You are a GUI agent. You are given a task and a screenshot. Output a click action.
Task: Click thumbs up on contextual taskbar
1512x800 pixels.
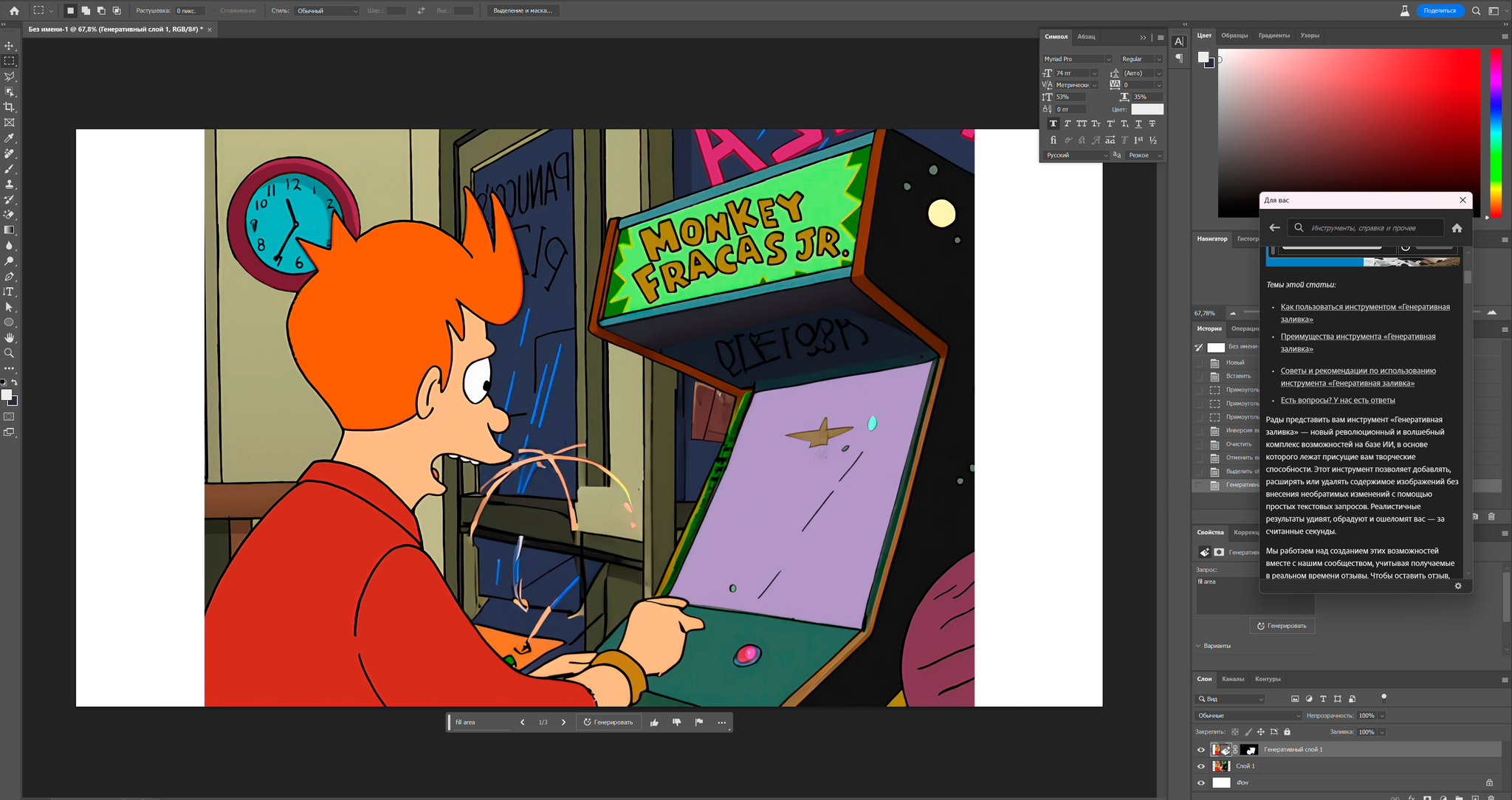click(x=654, y=723)
